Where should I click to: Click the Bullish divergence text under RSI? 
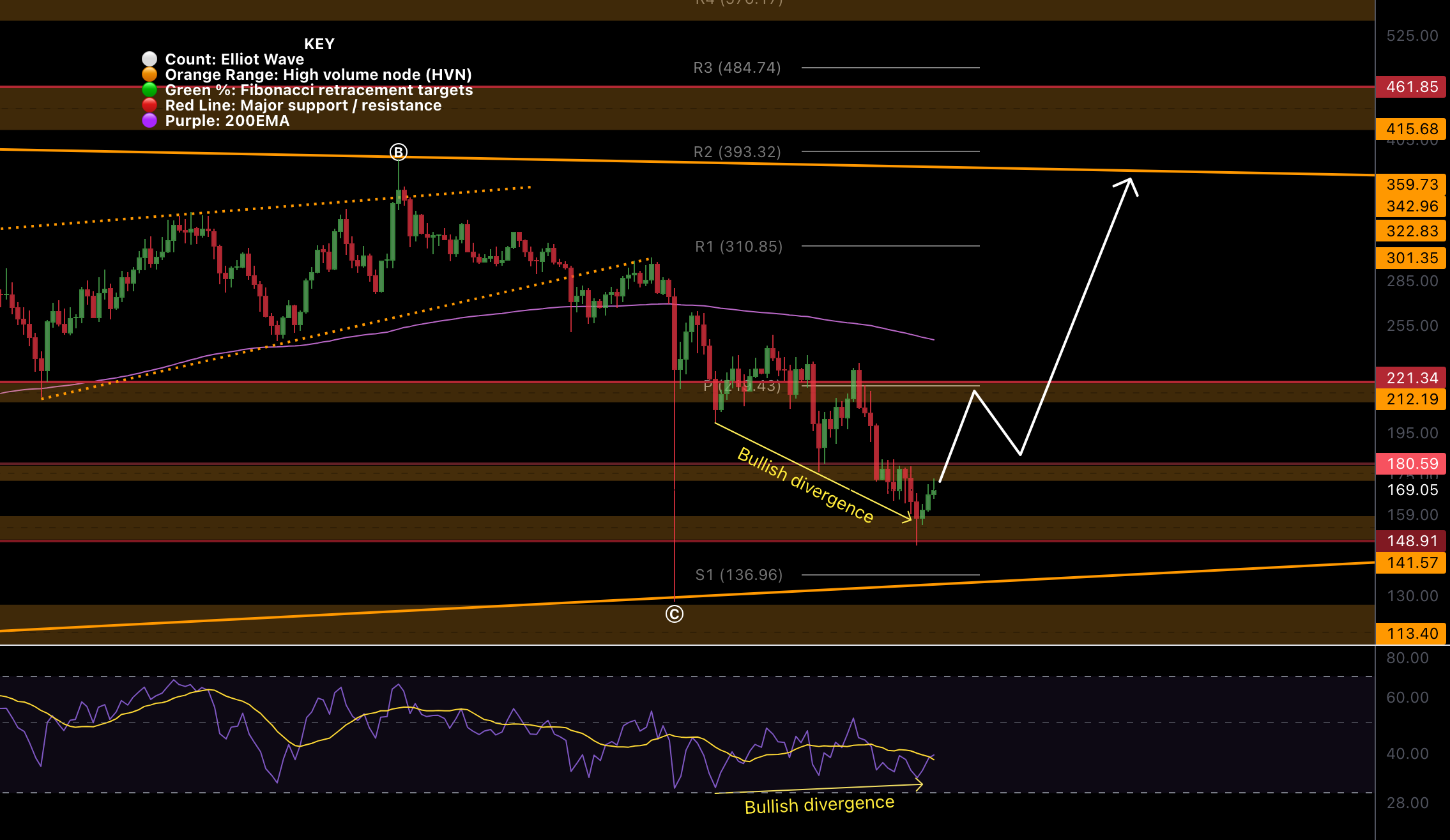click(819, 805)
